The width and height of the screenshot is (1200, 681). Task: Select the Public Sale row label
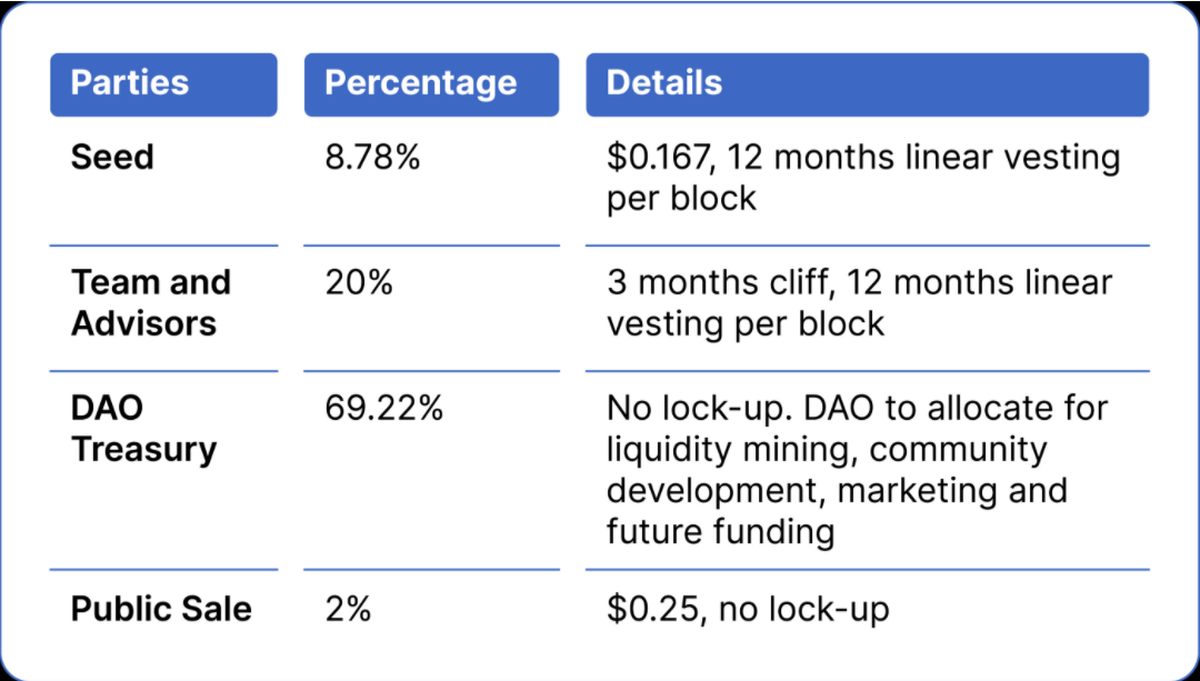[x=161, y=609]
